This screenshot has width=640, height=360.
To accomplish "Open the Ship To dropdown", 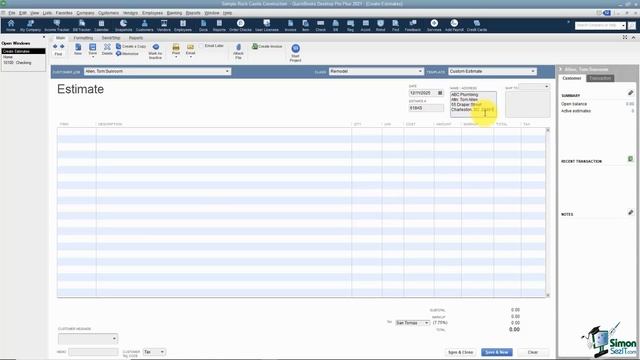I will click(x=547, y=87).
